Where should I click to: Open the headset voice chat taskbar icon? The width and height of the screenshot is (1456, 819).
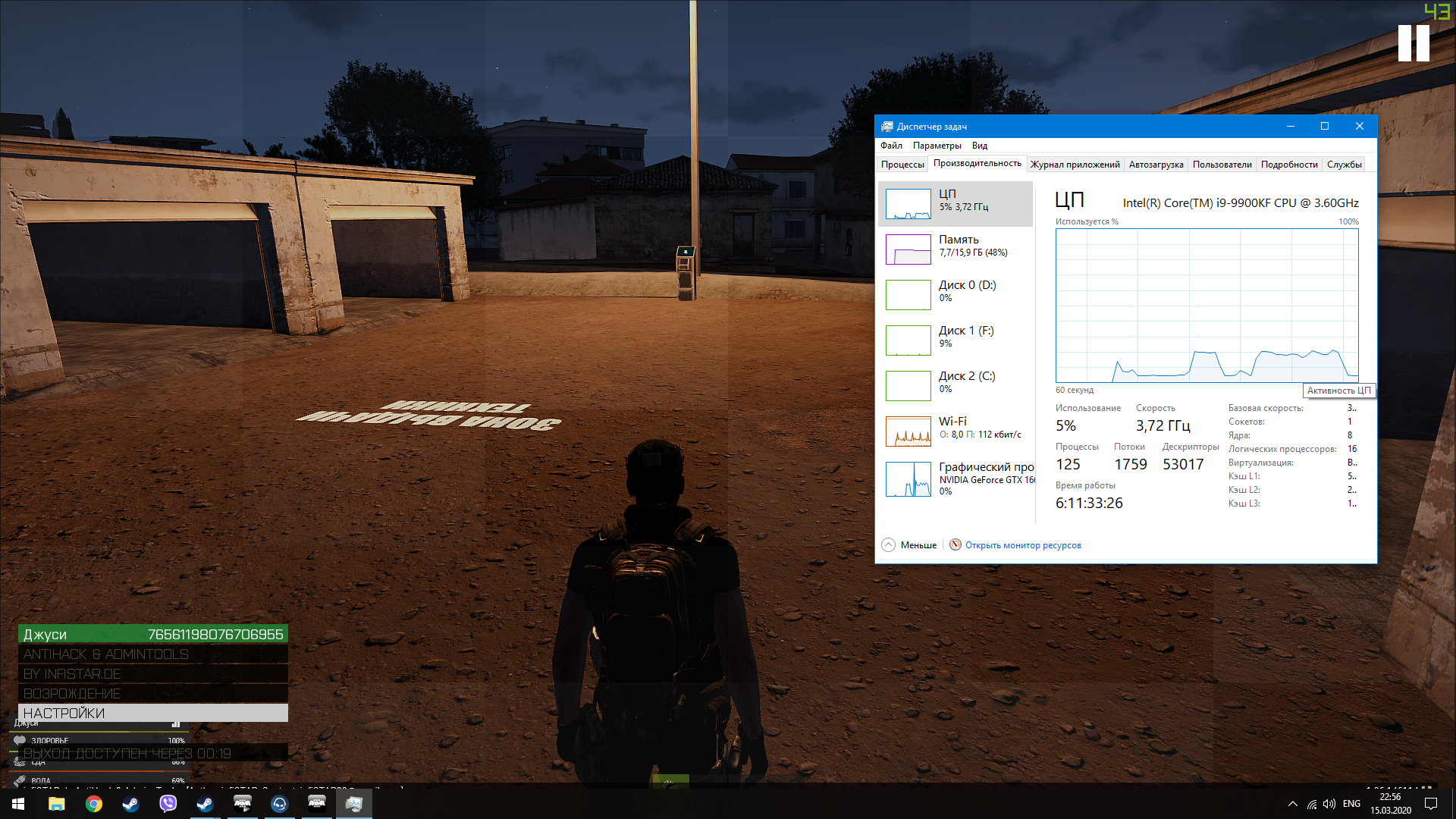[x=279, y=804]
